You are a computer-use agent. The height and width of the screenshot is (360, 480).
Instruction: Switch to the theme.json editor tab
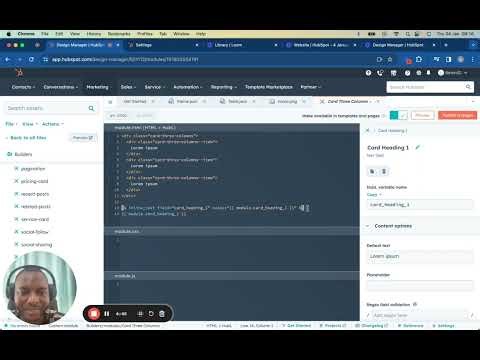pos(187,101)
